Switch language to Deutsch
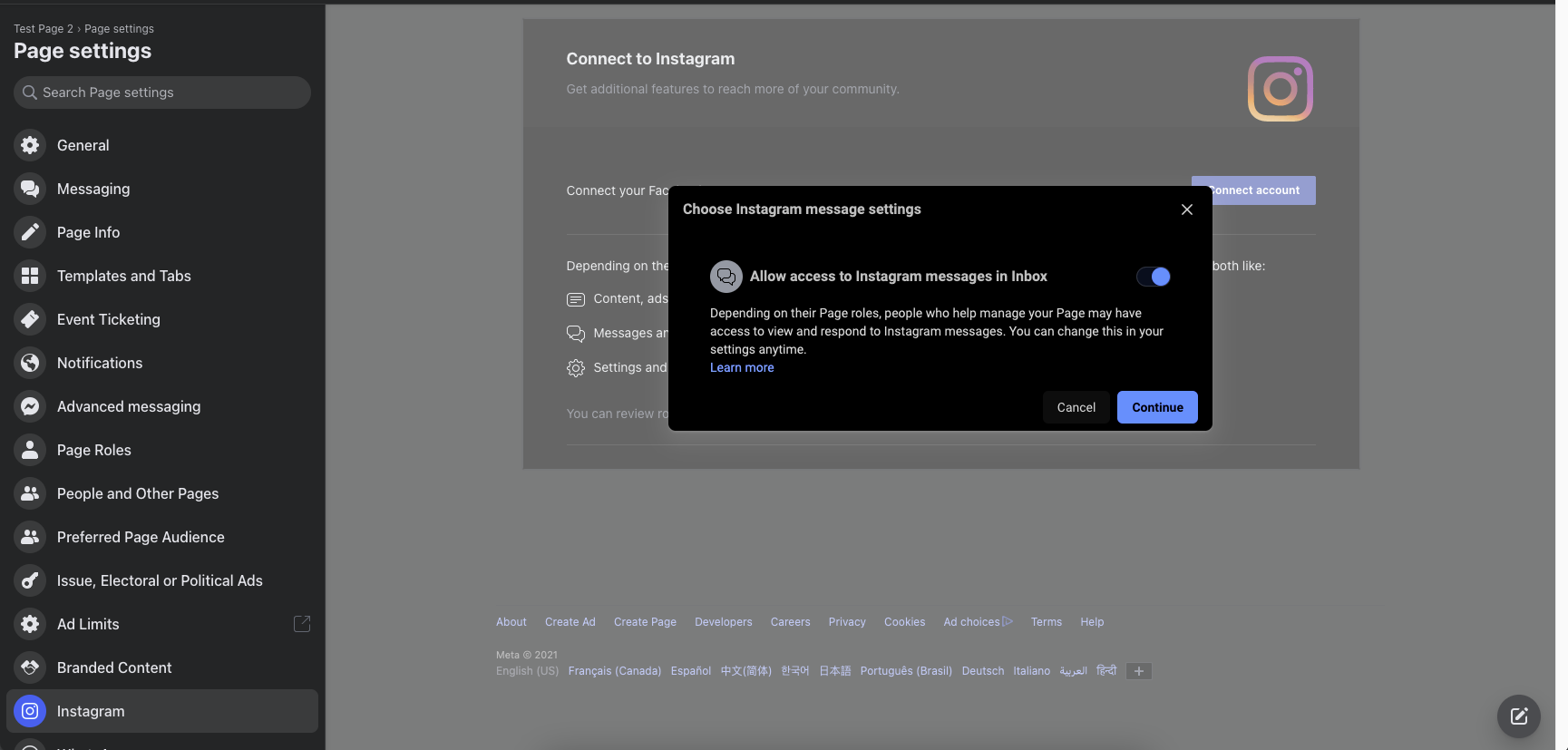This screenshot has width=1568, height=750. tap(983, 671)
